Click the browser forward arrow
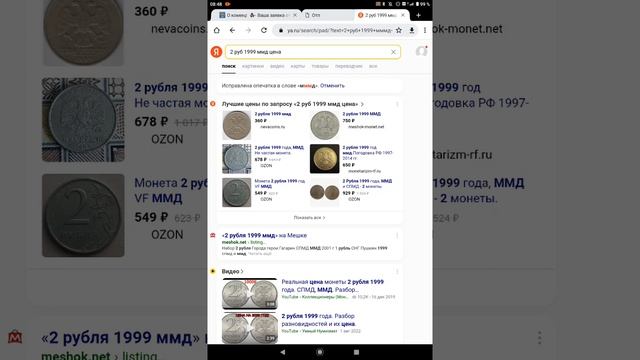640x360 pixels. pyautogui.click(x=248, y=30)
